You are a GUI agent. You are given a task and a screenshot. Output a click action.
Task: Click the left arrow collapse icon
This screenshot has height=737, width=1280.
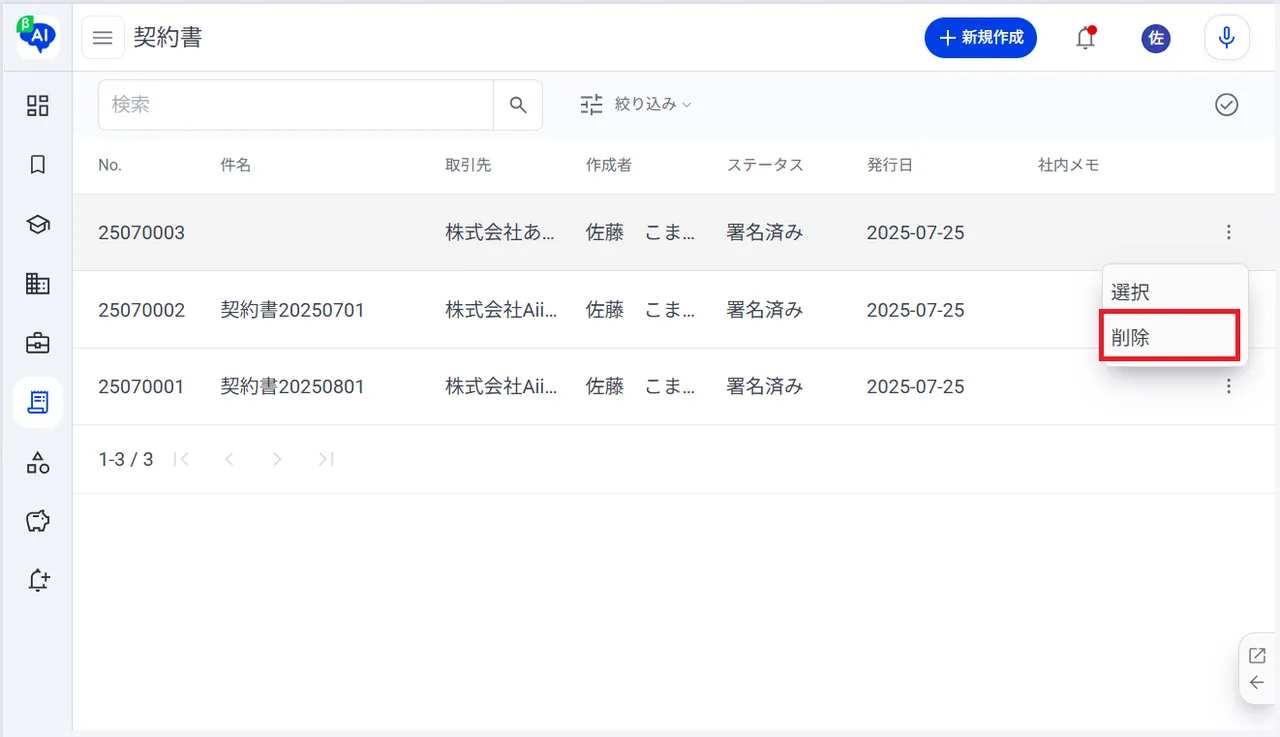pyautogui.click(x=1257, y=683)
